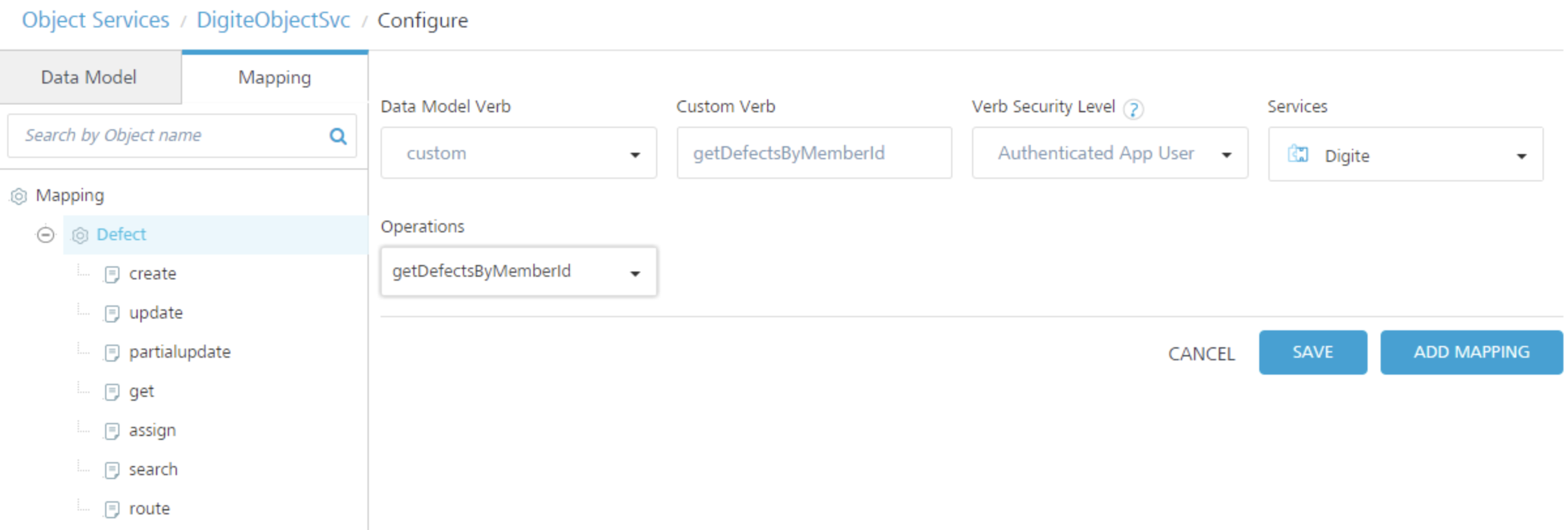Image resolution: width=1568 pixels, height=530 pixels.
Task: Go to Object Services breadcrumb link
Action: (x=95, y=20)
